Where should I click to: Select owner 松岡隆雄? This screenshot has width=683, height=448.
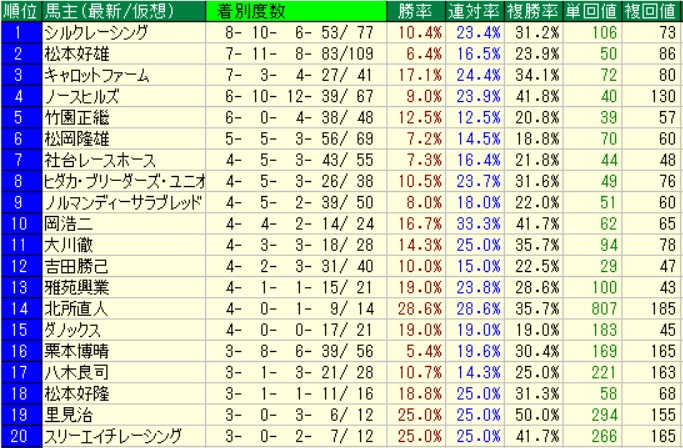[77, 139]
